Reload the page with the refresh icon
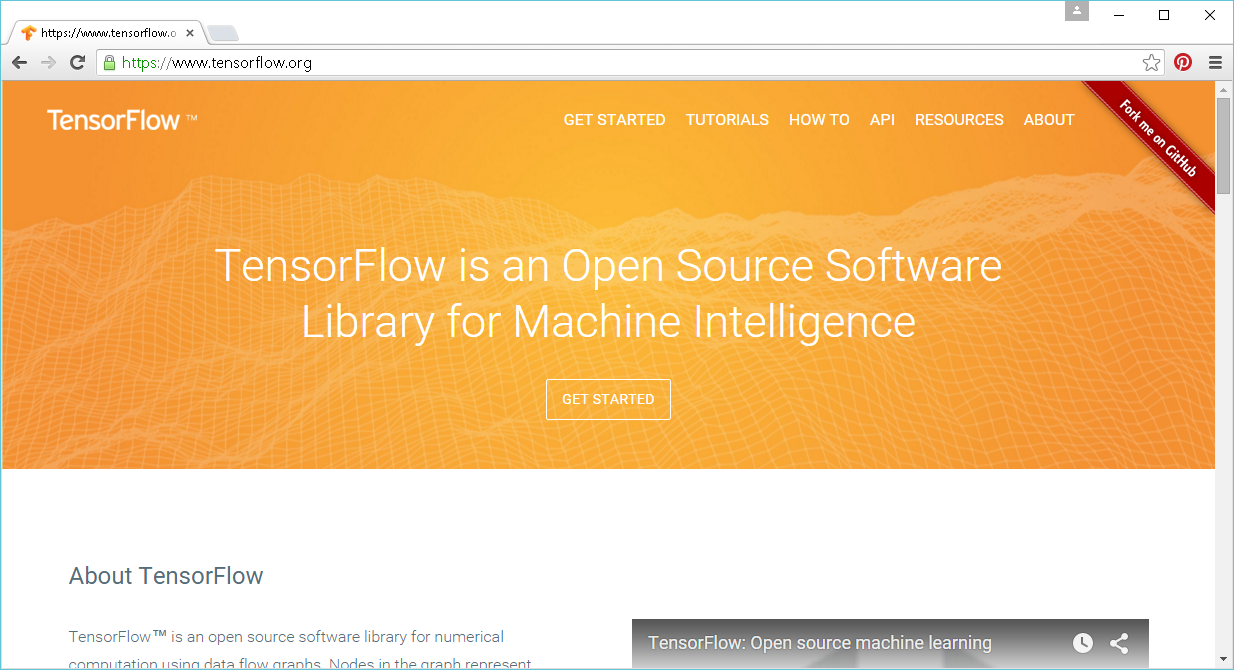 click(x=77, y=62)
